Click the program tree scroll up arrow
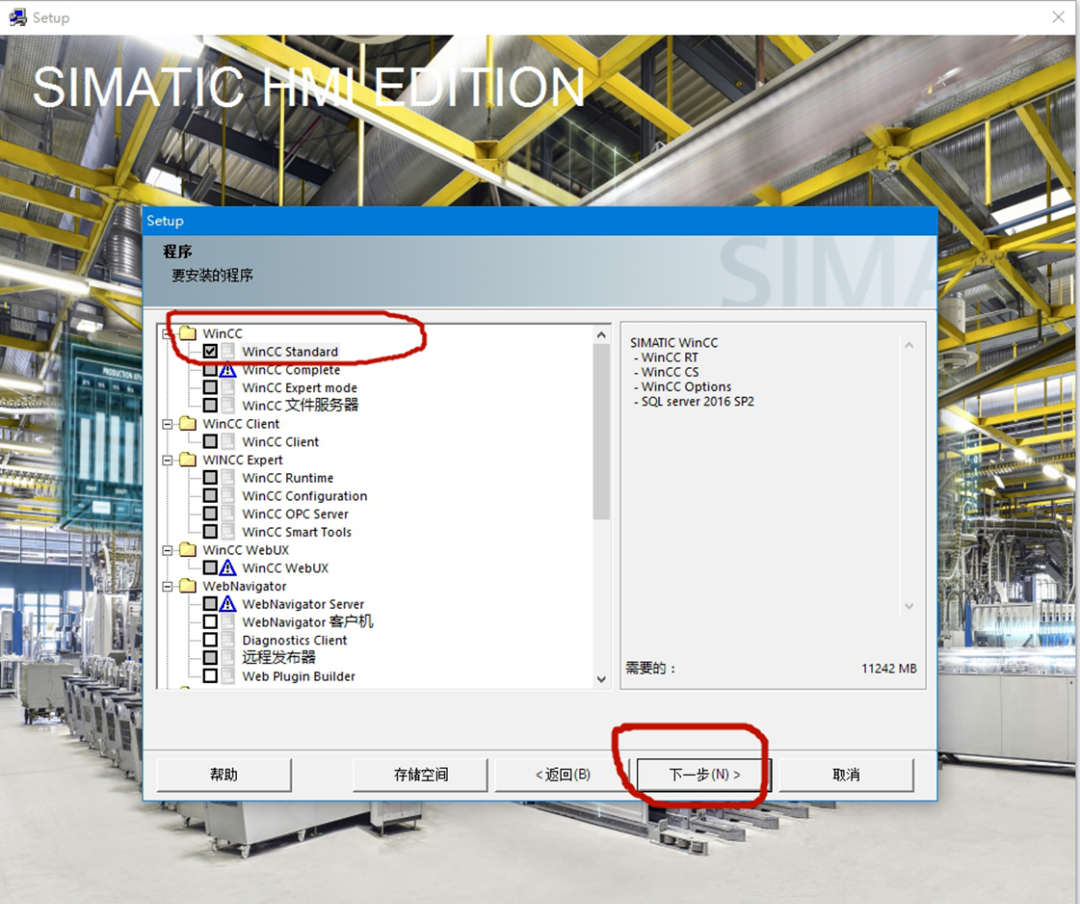 tap(601, 335)
